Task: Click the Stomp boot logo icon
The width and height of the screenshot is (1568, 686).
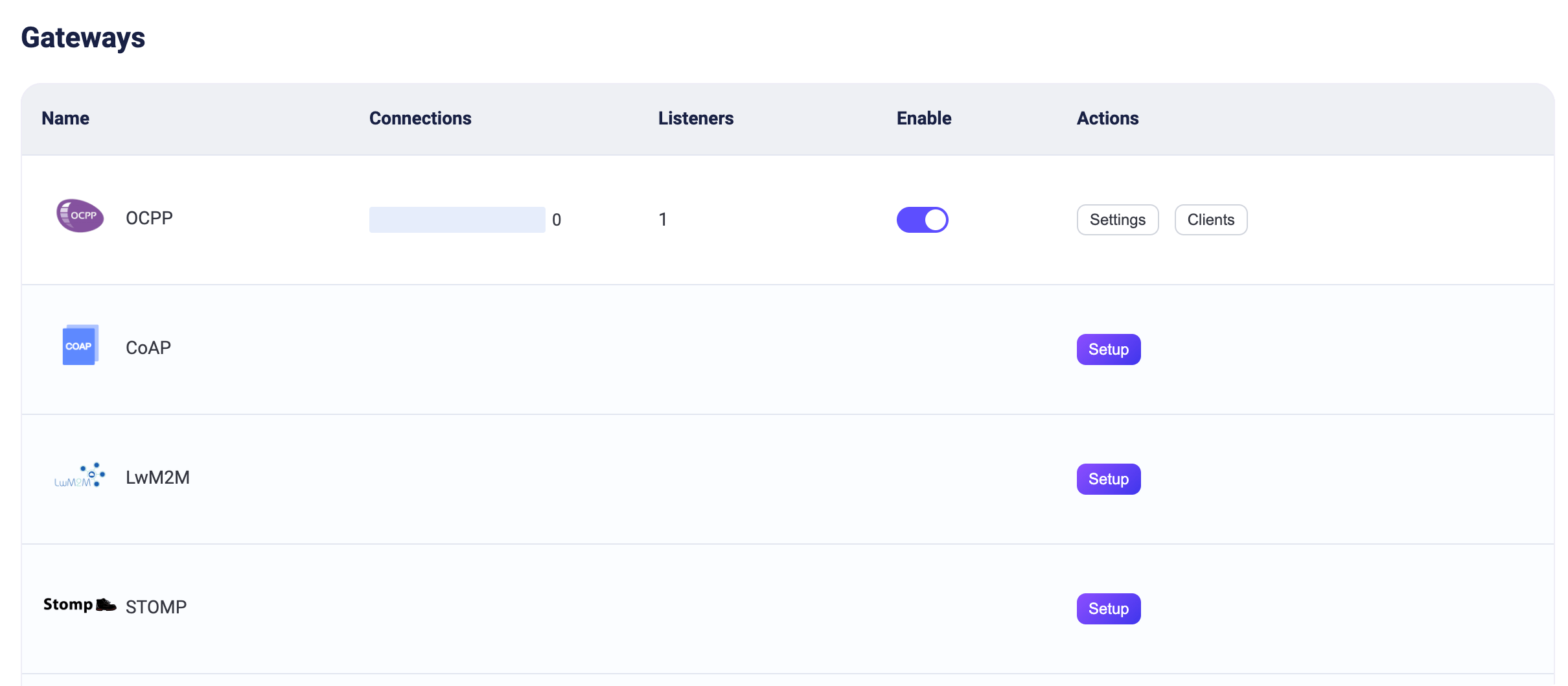Action: [80, 605]
